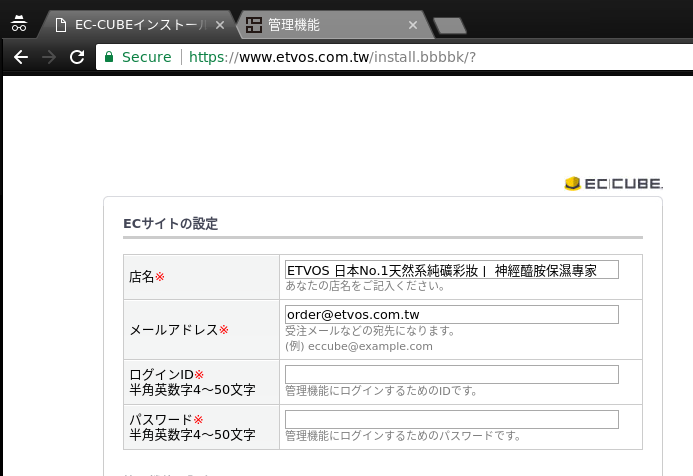The width and height of the screenshot is (693, 476).
Task: Click the ECサイトの設定 heading
Action: click(x=171, y=223)
